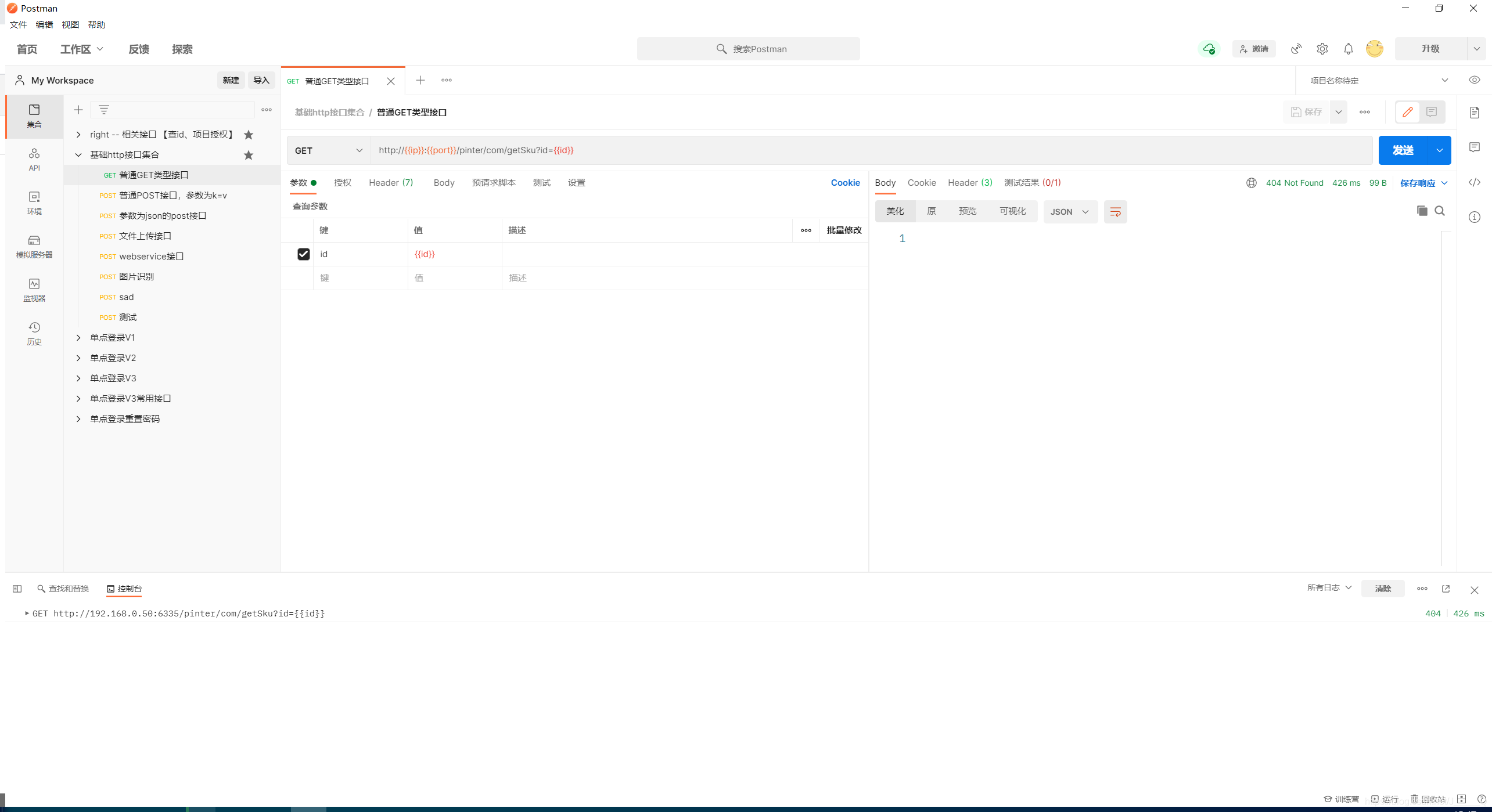The height and width of the screenshot is (812, 1492).
Task: Expand the 单点登录V1 collection
Action: tap(78, 337)
